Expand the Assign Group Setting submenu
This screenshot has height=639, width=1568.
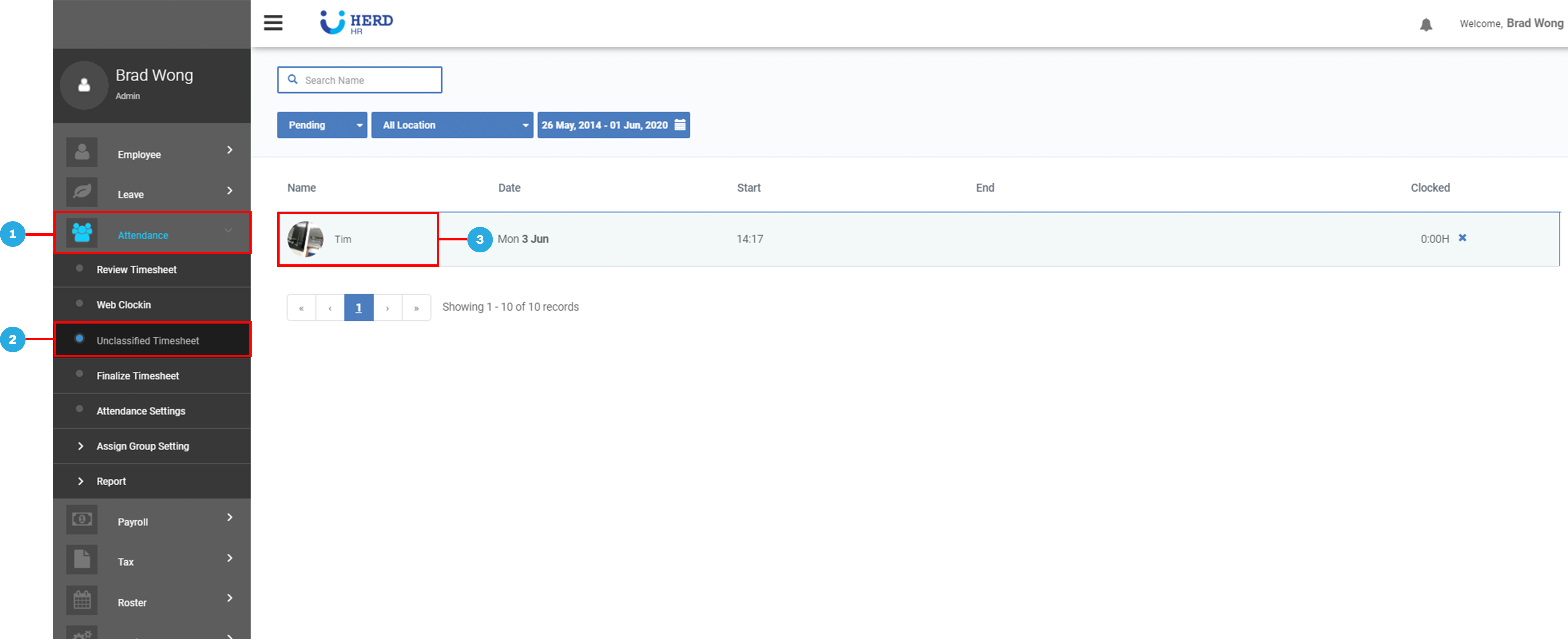pos(142,446)
